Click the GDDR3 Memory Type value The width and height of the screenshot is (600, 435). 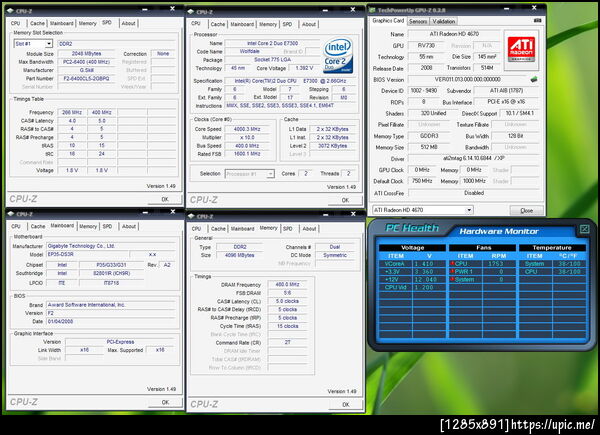[x=428, y=136]
